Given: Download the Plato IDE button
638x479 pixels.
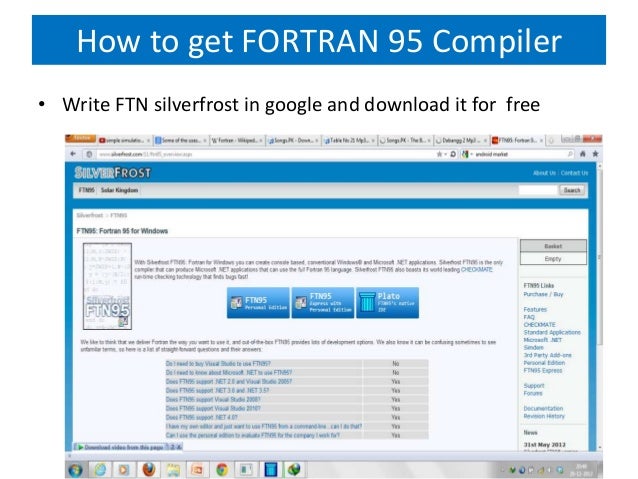Looking at the screenshot, I should tap(387, 303).
